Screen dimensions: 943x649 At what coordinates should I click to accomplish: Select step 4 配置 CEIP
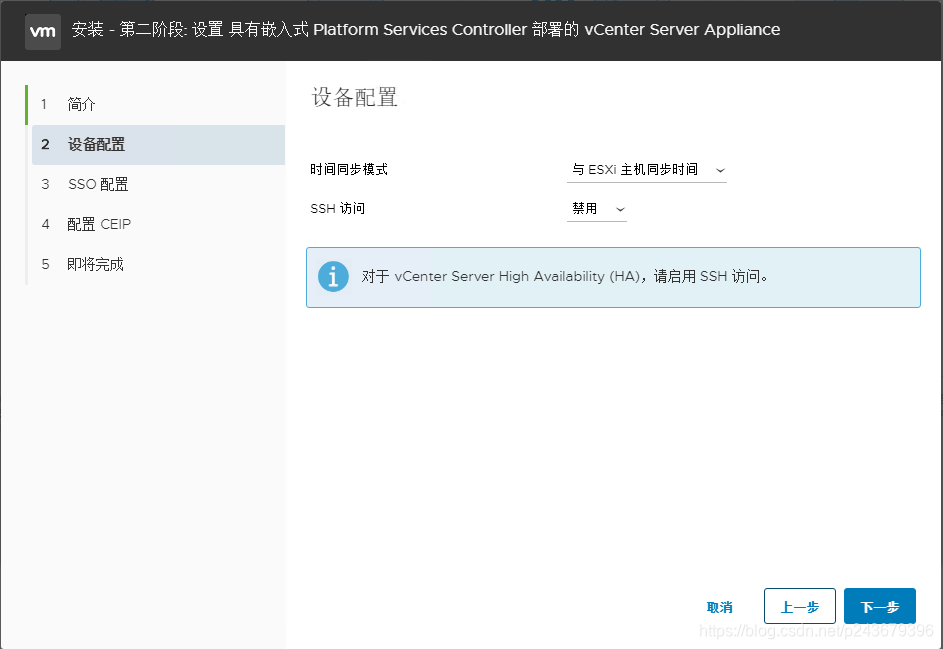click(158, 224)
